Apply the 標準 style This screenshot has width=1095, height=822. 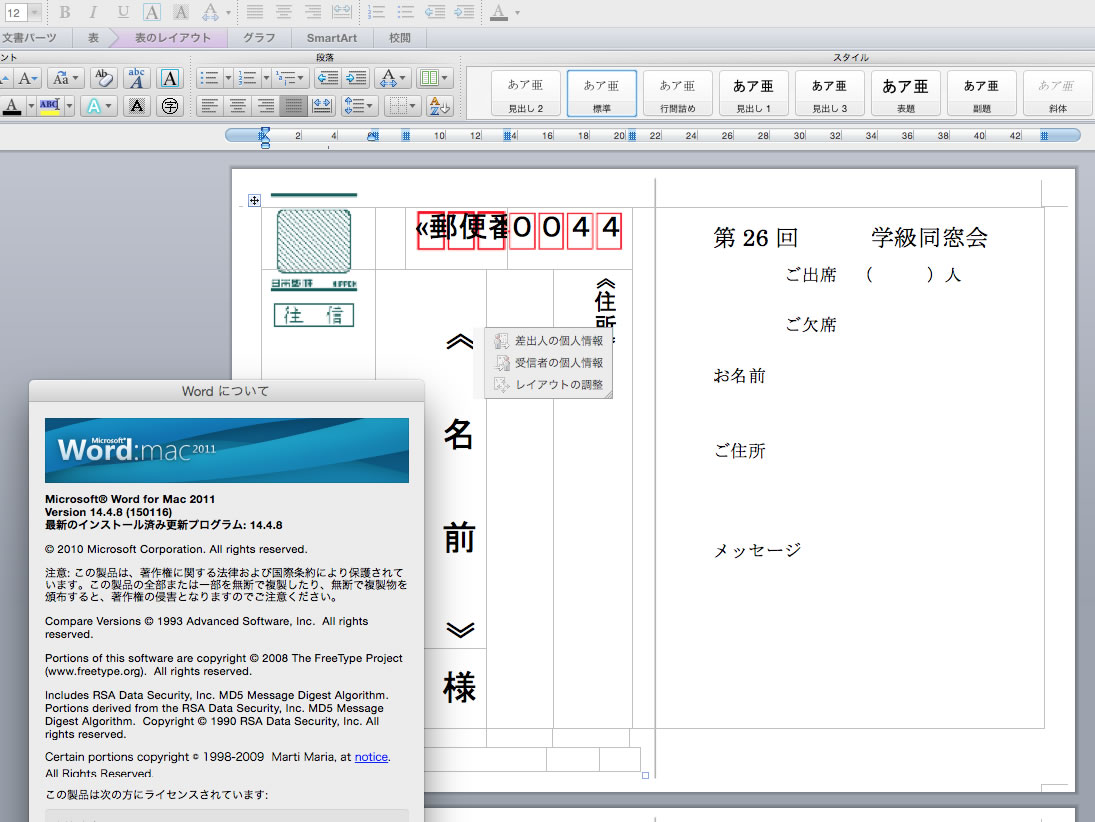[601, 93]
